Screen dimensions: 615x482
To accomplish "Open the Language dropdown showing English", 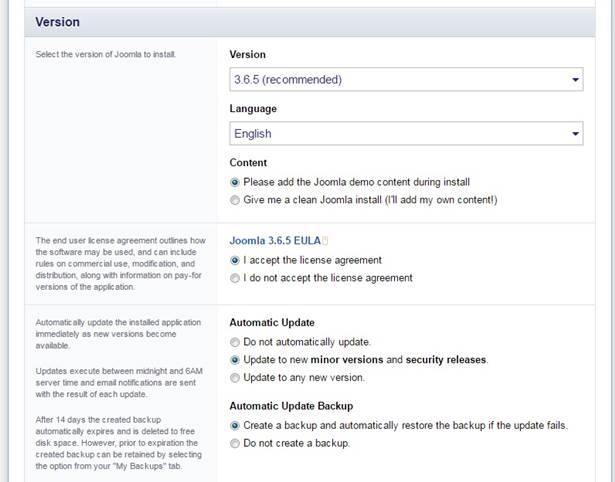I will (406, 133).
